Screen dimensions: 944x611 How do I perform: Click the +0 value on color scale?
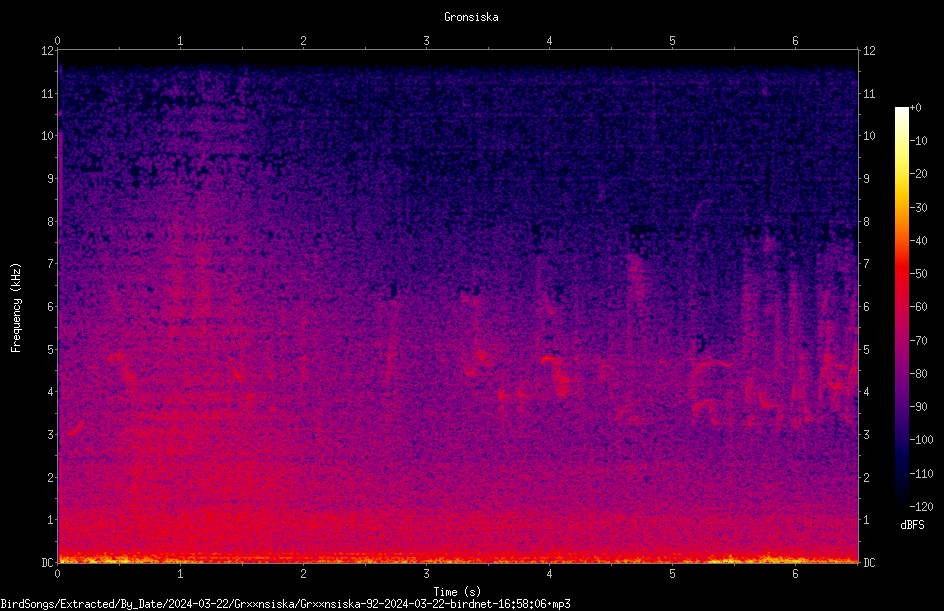(915, 108)
